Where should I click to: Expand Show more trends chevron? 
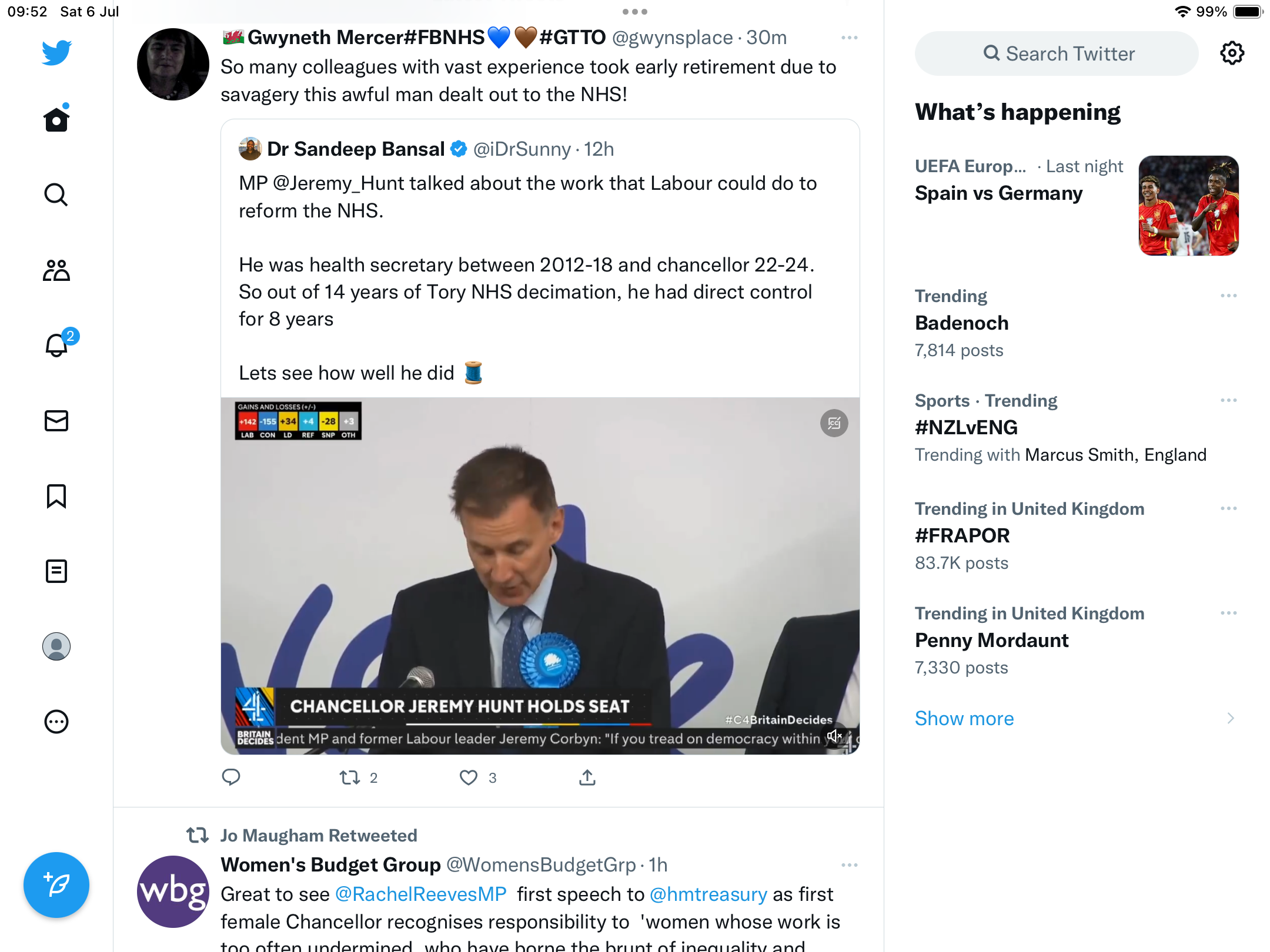coord(1230,718)
